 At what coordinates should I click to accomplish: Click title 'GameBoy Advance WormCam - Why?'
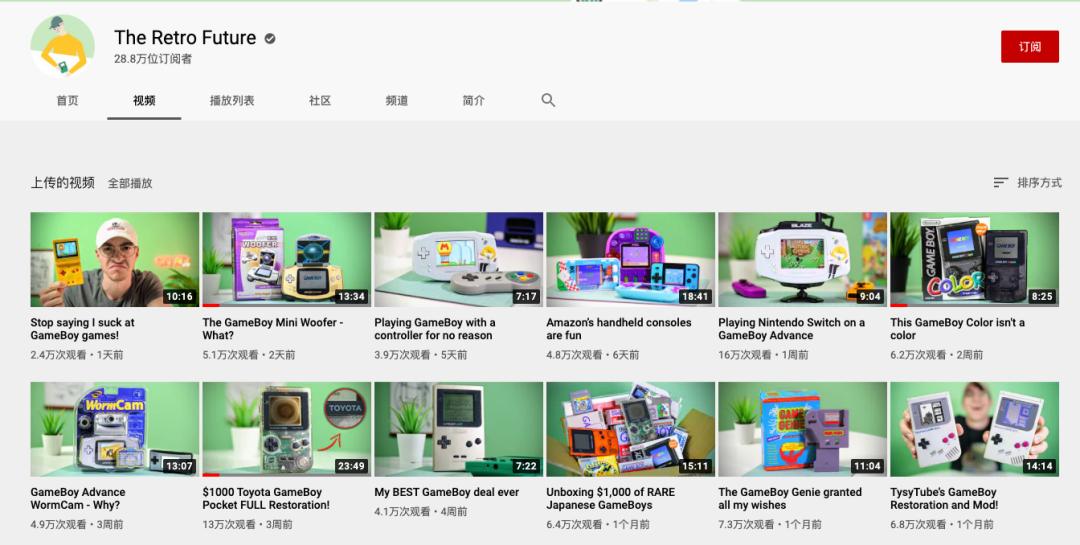click(78, 499)
